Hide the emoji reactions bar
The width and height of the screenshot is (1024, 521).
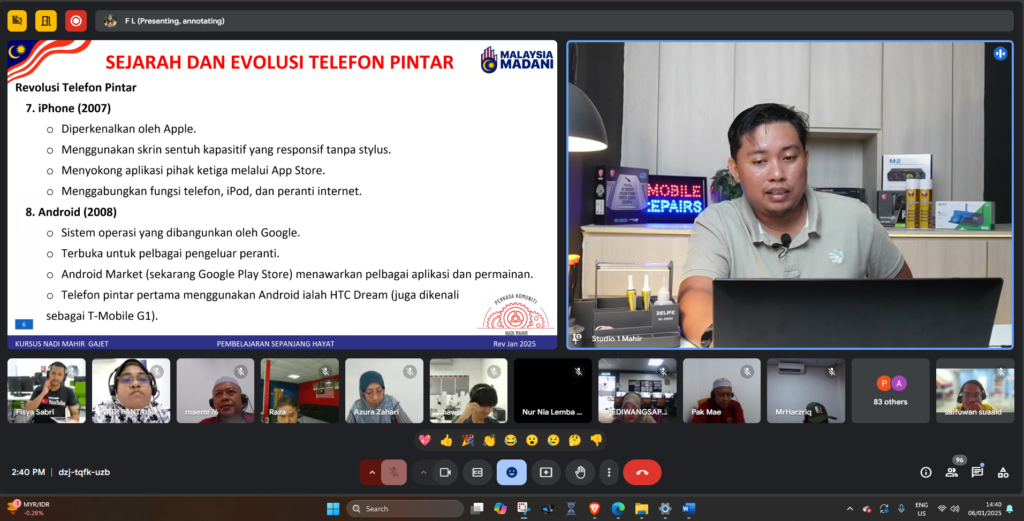click(511, 472)
